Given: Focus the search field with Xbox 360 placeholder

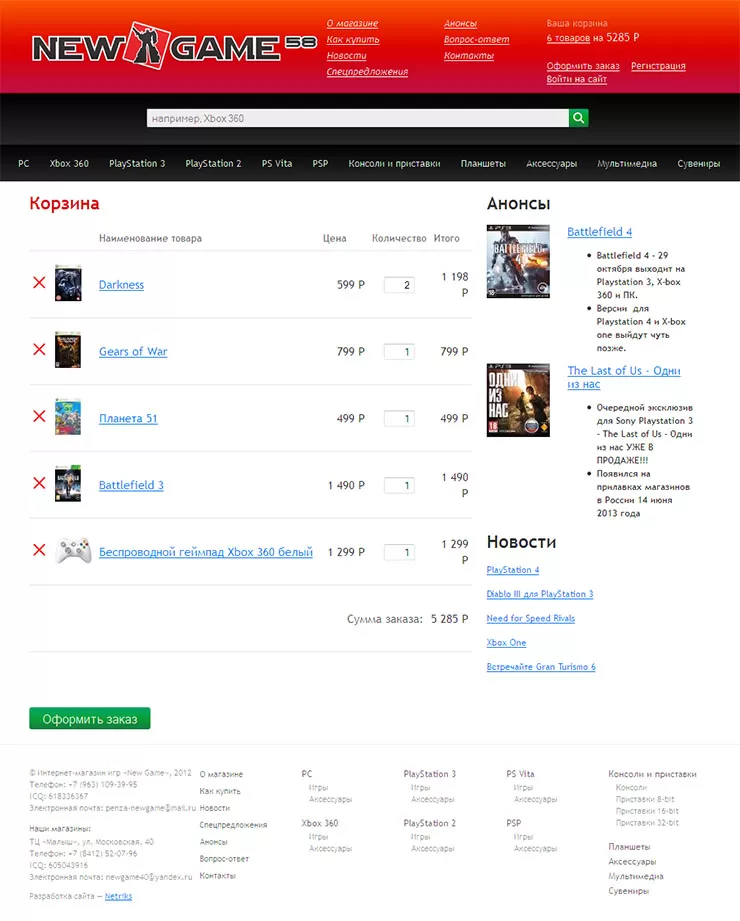Looking at the screenshot, I should coord(357,118).
